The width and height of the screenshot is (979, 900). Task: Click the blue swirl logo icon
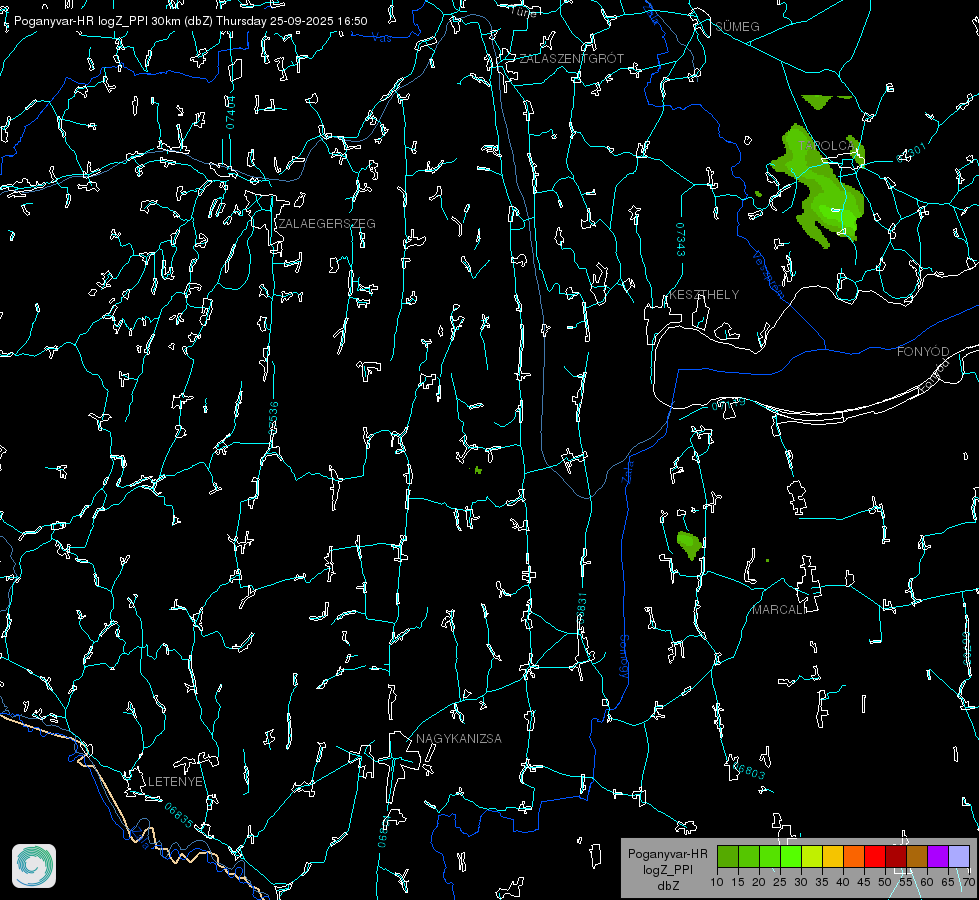tap(34, 866)
